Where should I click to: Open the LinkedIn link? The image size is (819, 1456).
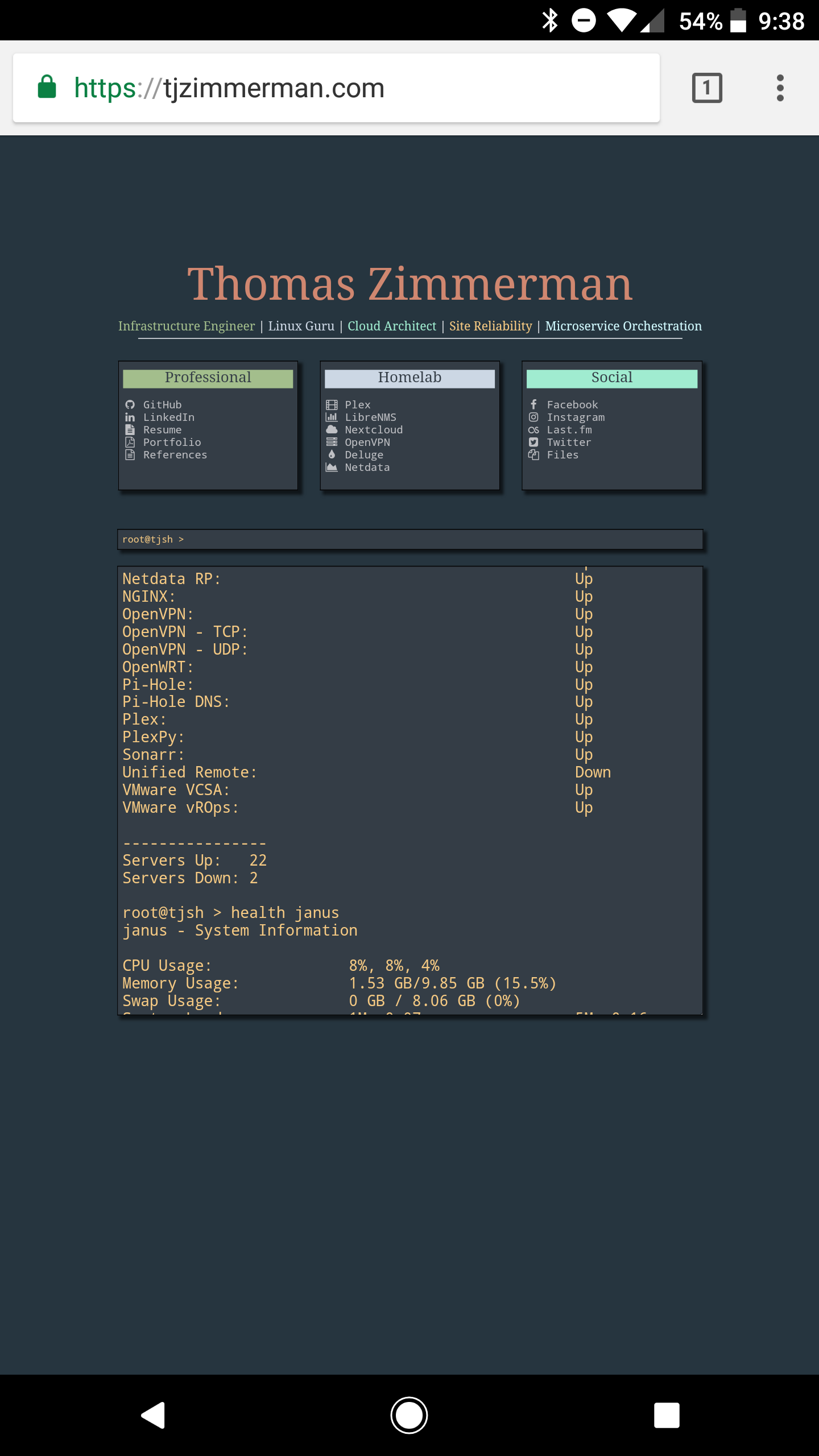coord(169,417)
